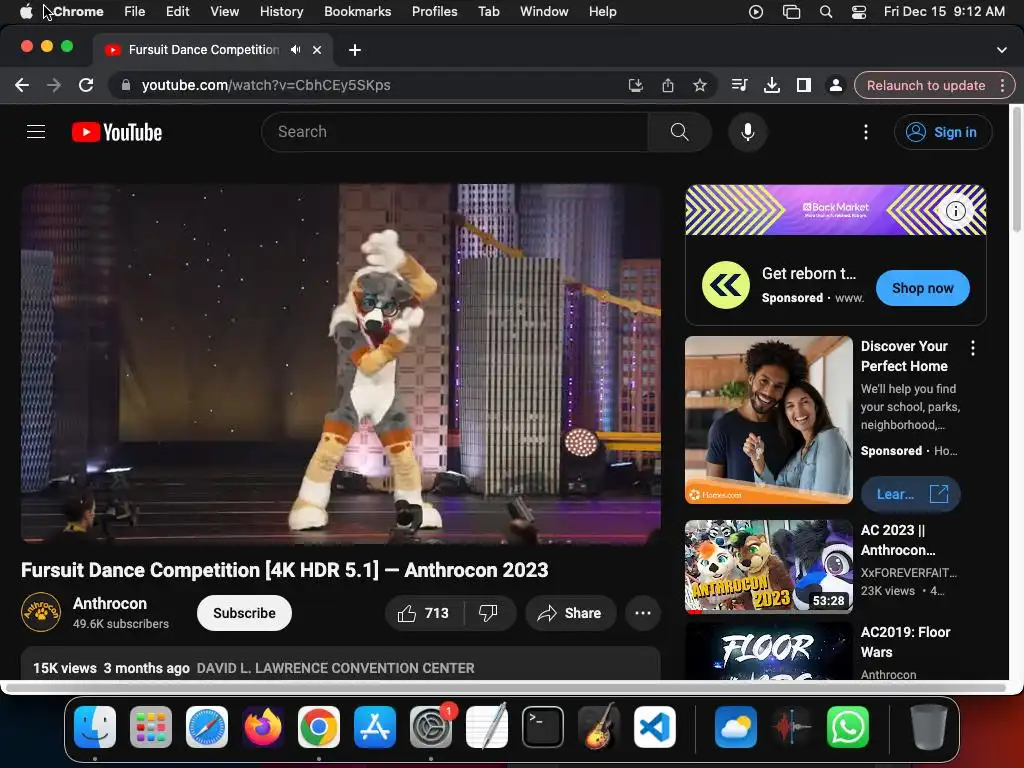Viewport: 1024px width, 768px height.
Task: Click the Back Market green arrows logo
Action: (726, 285)
